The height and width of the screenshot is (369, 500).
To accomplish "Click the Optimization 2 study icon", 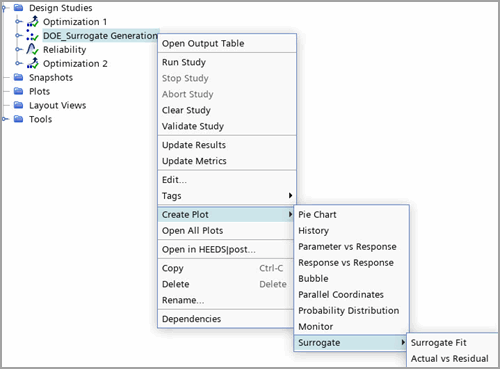I will click(x=33, y=63).
